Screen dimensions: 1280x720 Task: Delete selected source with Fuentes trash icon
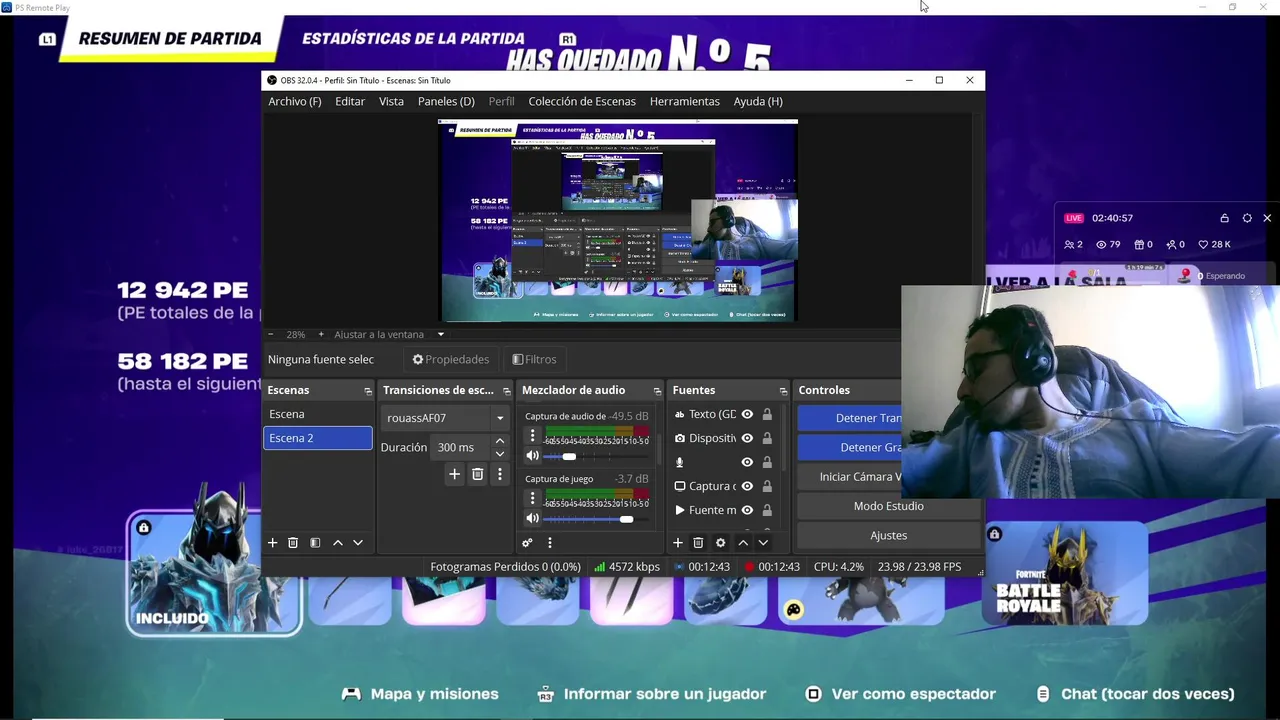pos(698,542)
